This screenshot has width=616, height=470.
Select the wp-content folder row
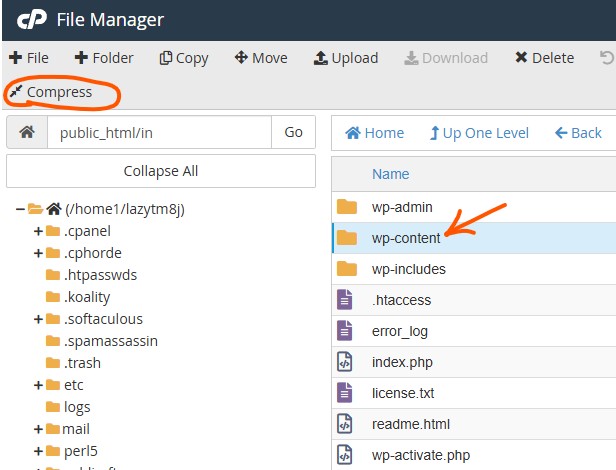tap(408, 238)
